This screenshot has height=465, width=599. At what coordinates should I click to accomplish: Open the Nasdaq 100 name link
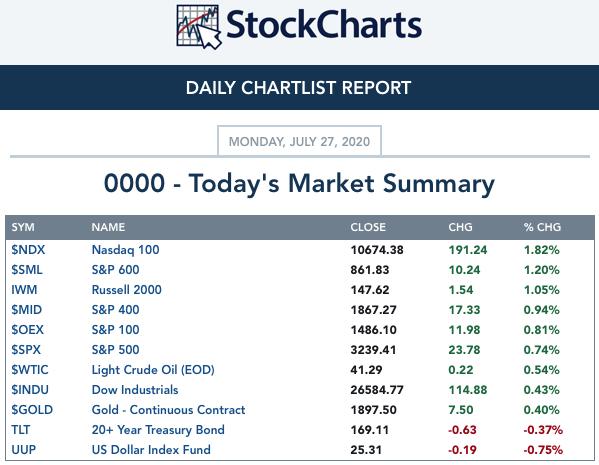(125, 250)
